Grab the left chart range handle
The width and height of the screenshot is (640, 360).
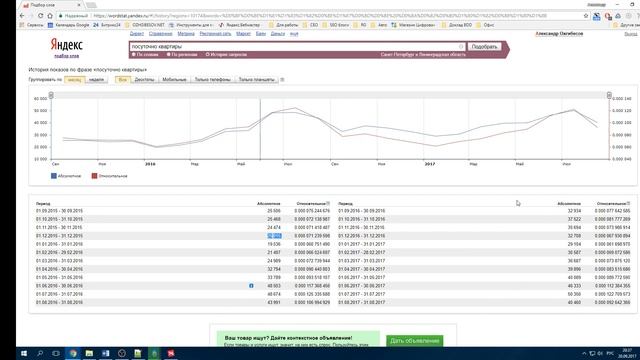[51, 95]
